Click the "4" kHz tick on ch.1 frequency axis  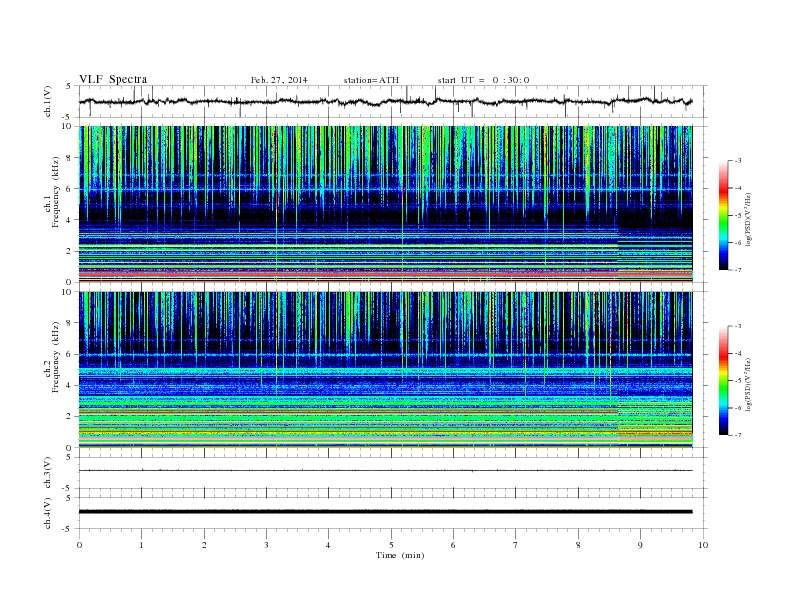tap(70, 220)
